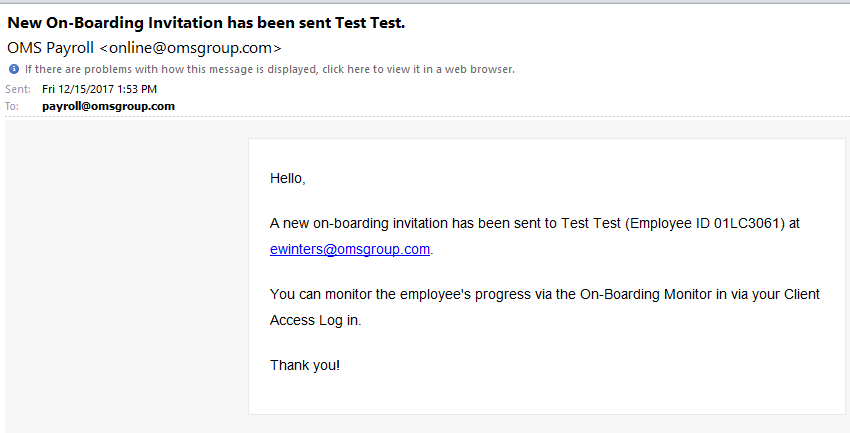Click the 'Access Log in.' text line
Viewport: 850px width, 433px height.
click(315, 320)
